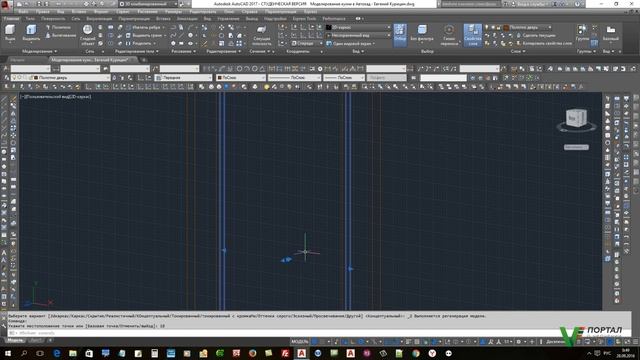Viewport: 640px width, 360px height.
Task: Open the Передняя view dropdown
Action: (x=184, y=77)
